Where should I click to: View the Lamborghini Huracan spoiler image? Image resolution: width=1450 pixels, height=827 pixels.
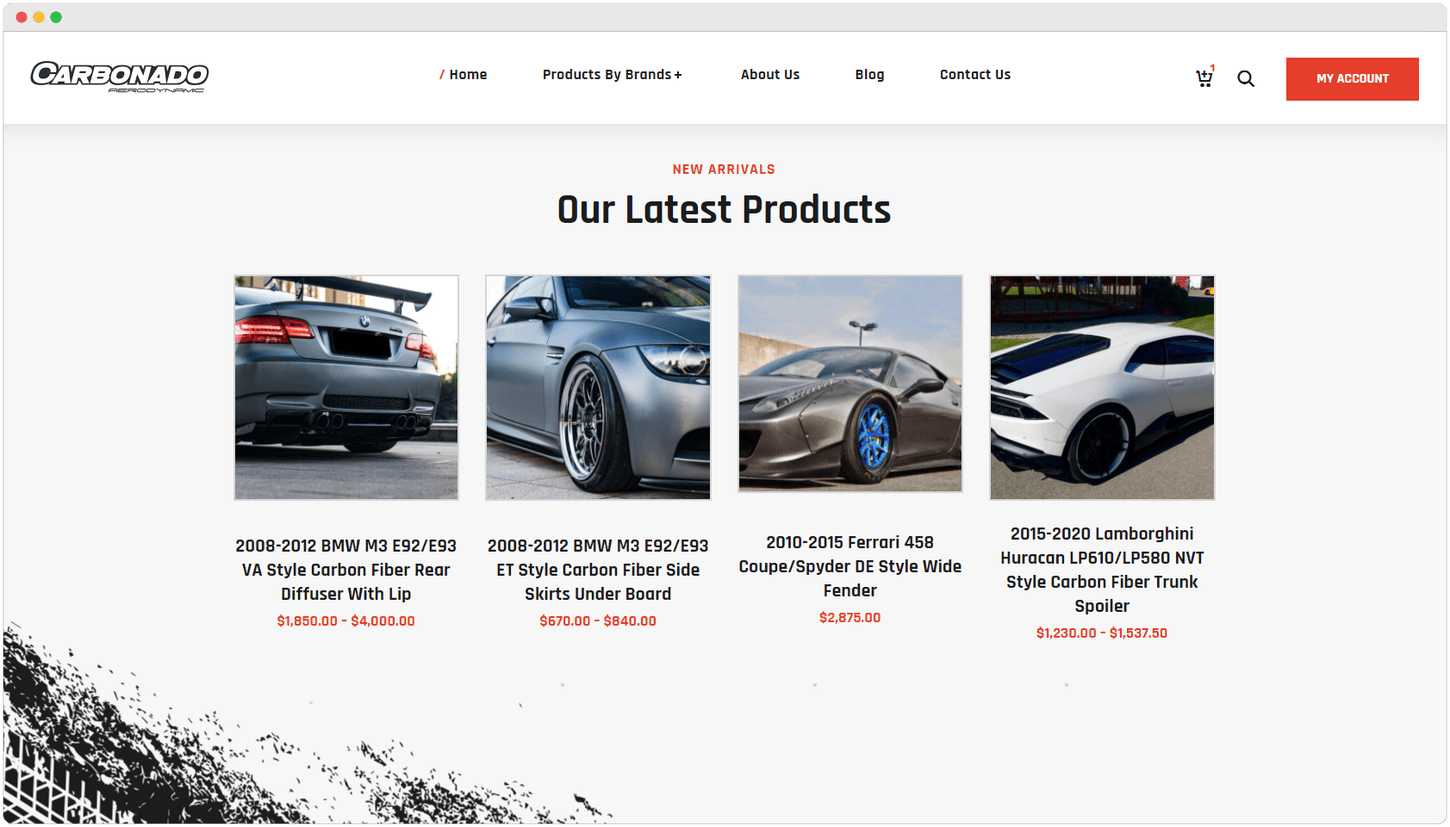point(1102,388)
